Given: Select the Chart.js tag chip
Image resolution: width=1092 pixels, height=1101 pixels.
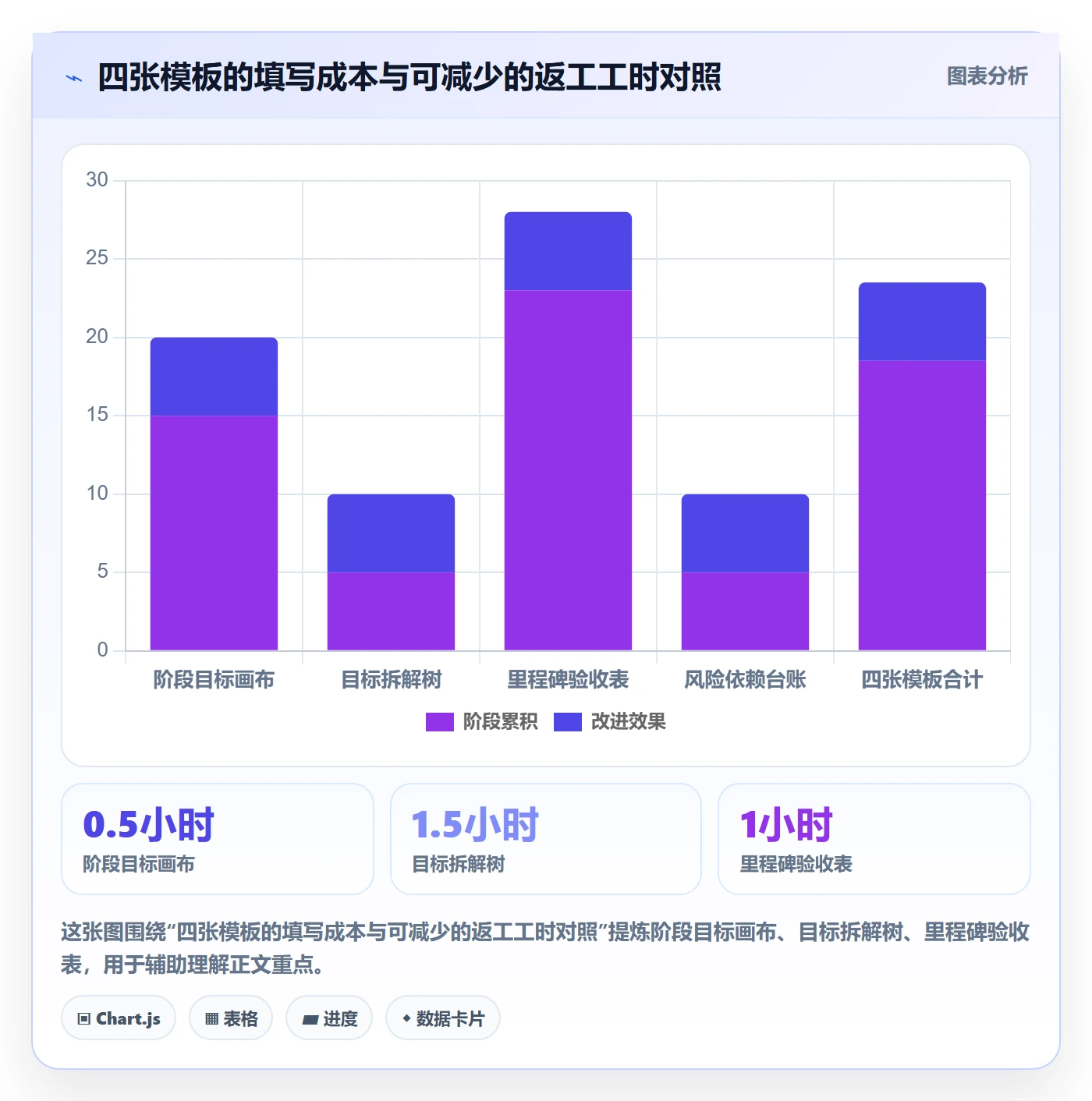Looking at the screenshot, I should pos(119,1018).
